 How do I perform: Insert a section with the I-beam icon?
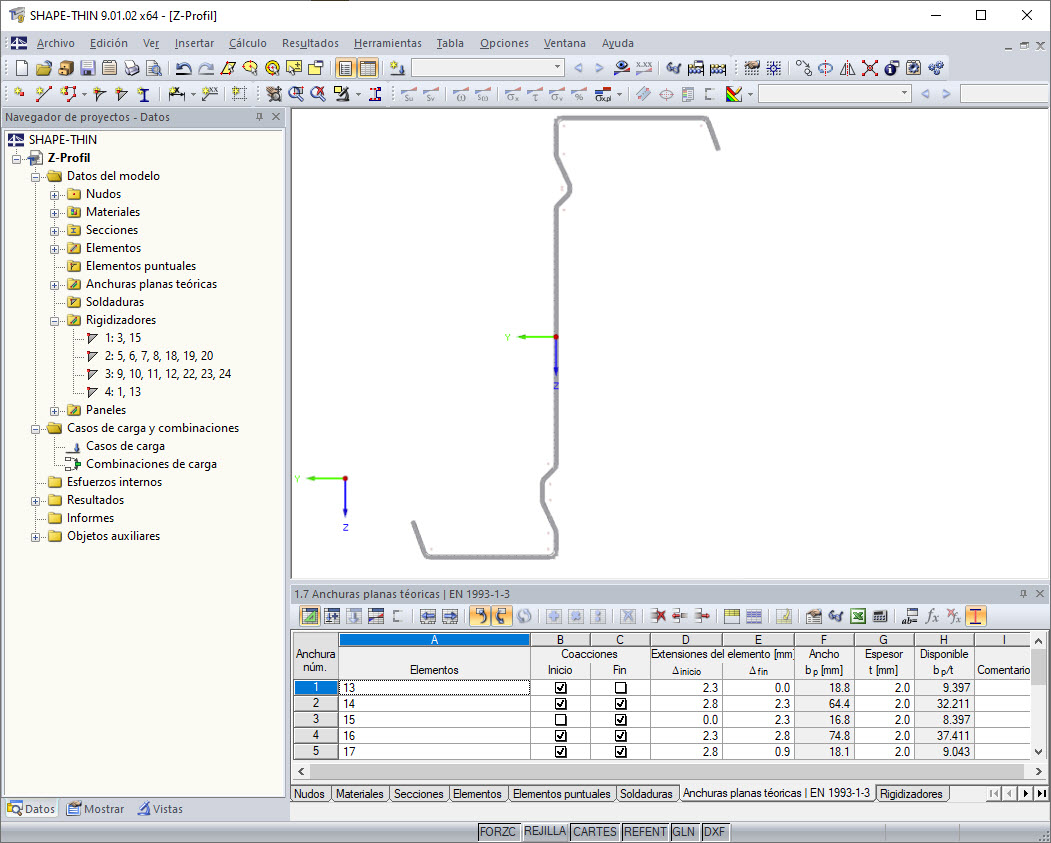pos(143,94)
